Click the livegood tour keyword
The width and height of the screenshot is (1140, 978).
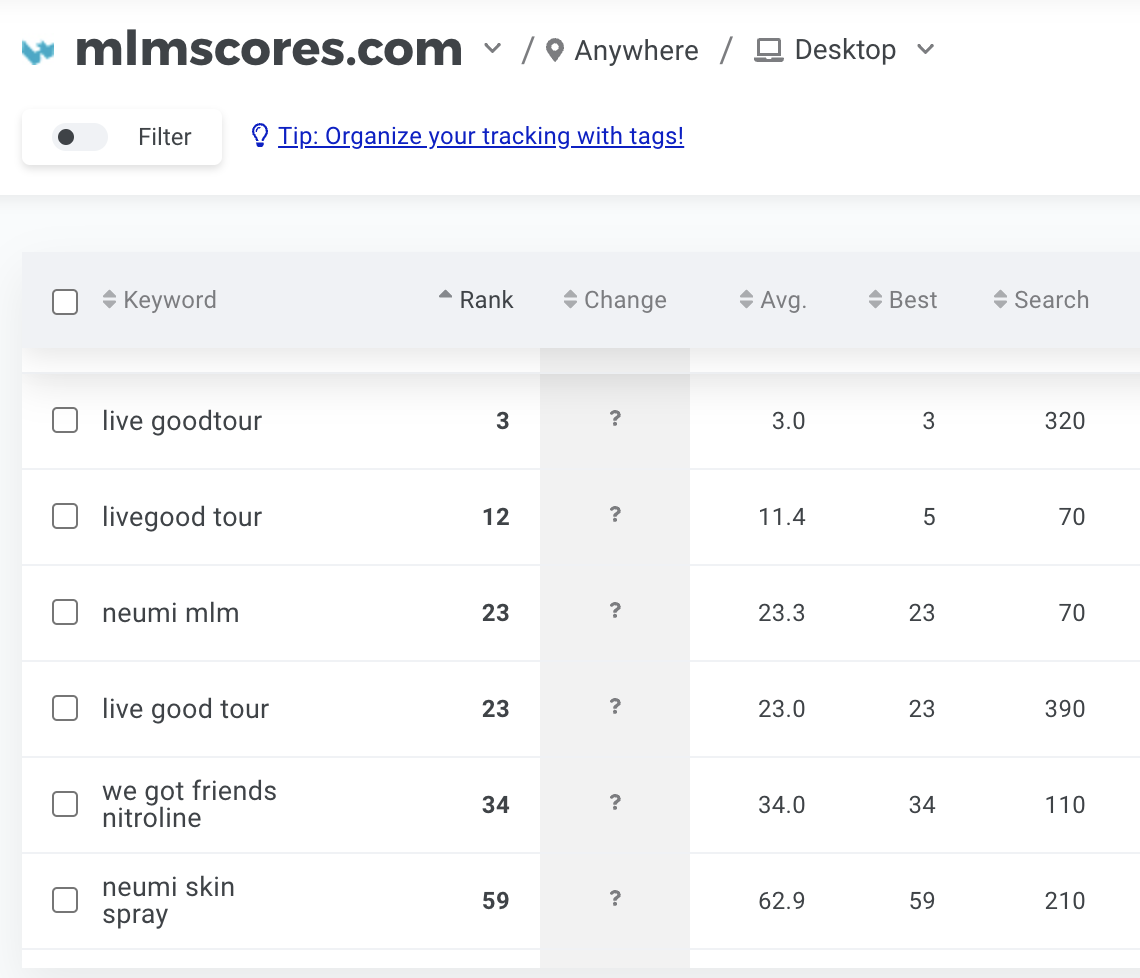[182, 517]
